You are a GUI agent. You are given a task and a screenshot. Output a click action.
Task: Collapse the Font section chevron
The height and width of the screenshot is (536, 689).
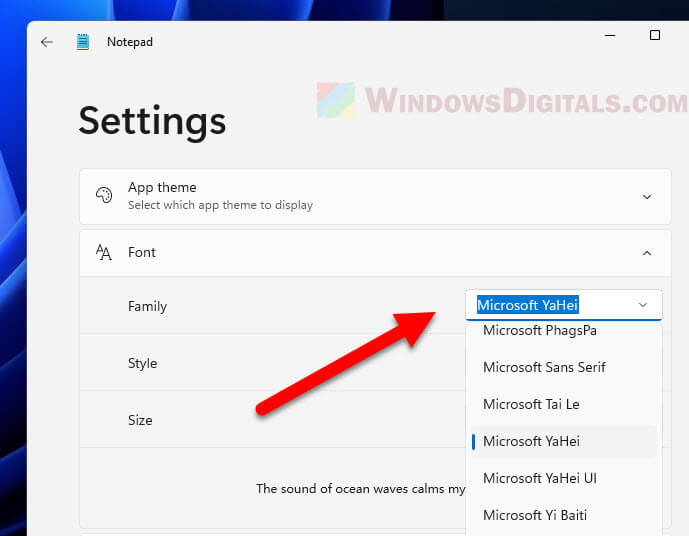click(x=647, y=253)
